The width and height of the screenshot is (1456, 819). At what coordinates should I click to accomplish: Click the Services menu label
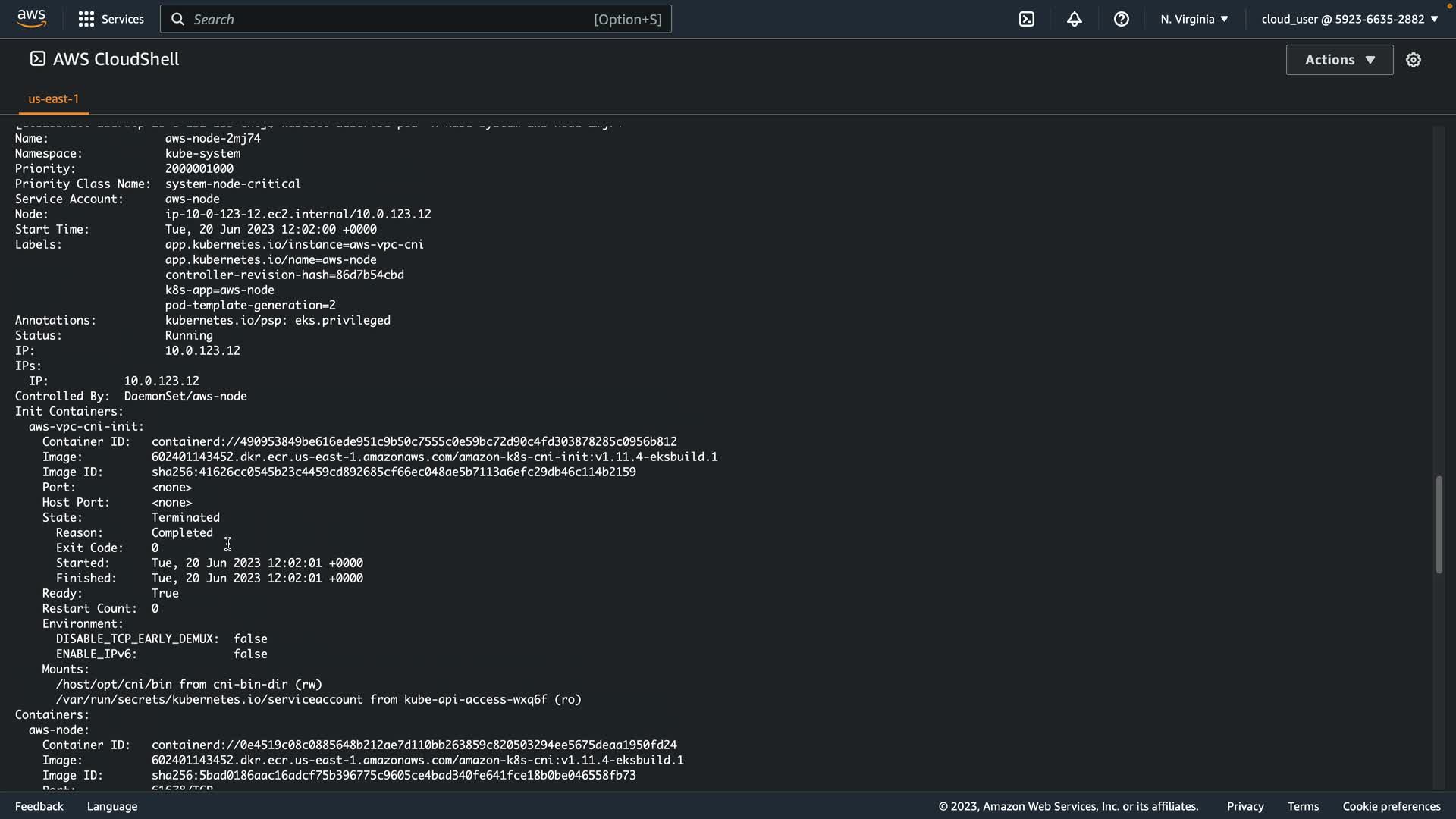(x=122, y=19)
